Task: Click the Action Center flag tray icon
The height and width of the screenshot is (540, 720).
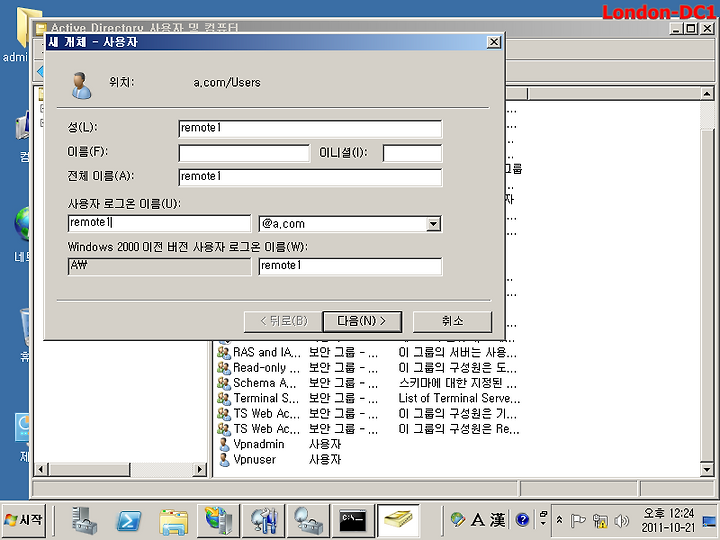Action: [578, 520]
